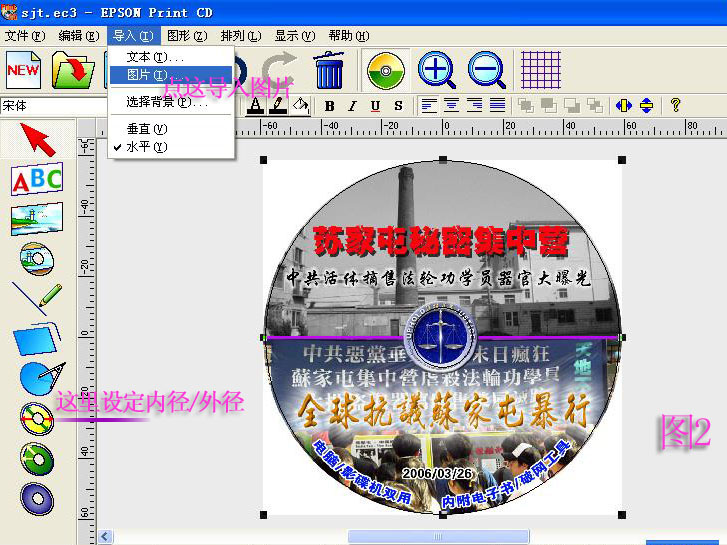Click the trash can delete icon

[328, 70]
